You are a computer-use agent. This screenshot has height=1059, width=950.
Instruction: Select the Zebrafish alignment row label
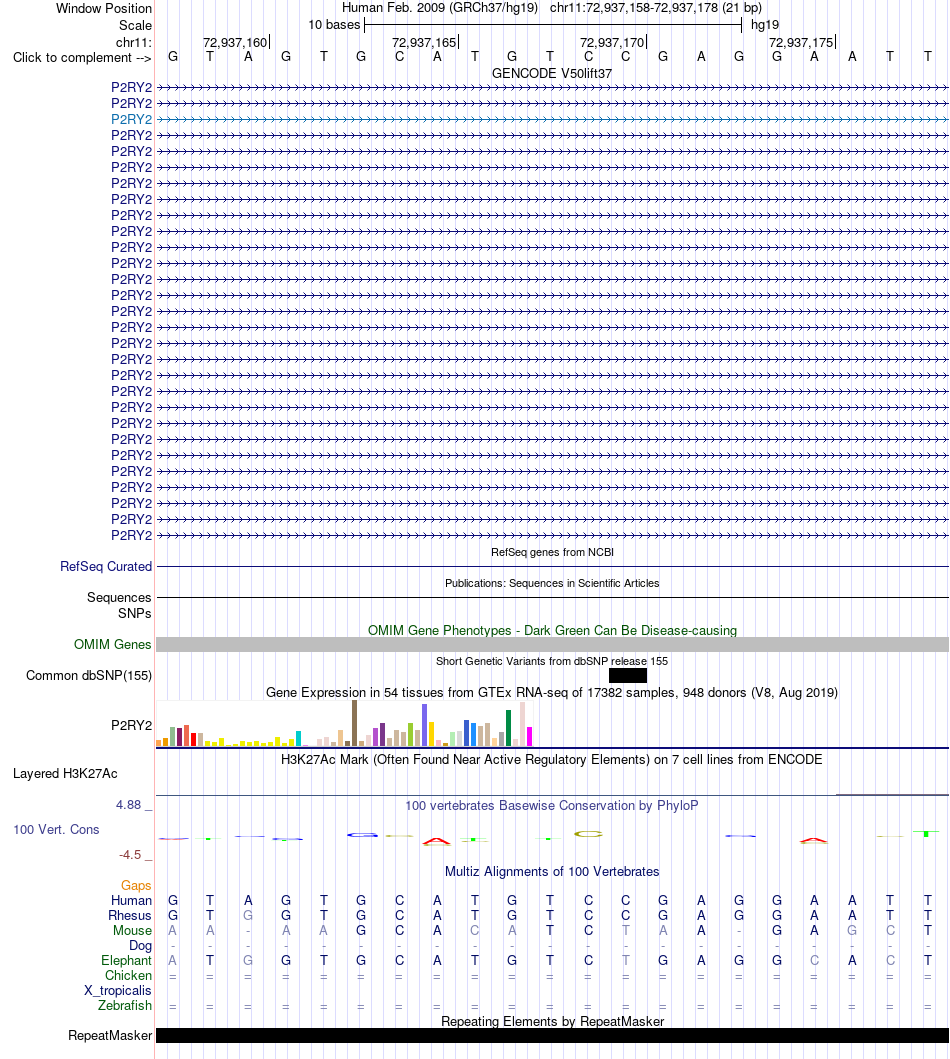125,1005
